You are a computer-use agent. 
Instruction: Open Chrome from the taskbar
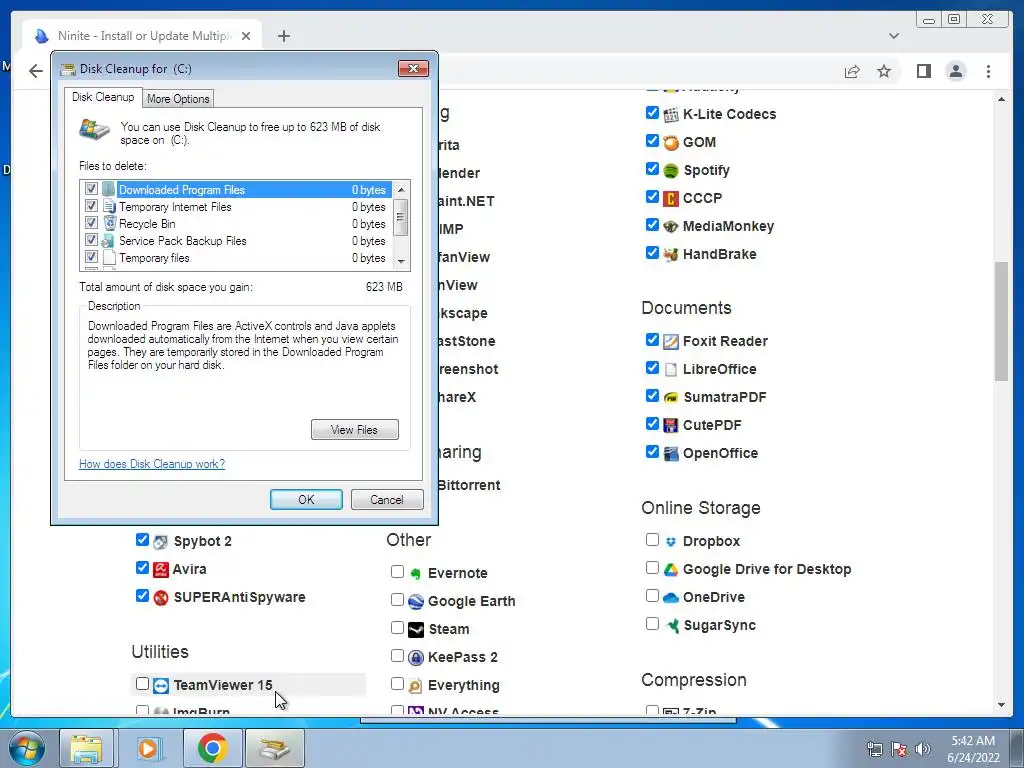click(x=212, y=748)
